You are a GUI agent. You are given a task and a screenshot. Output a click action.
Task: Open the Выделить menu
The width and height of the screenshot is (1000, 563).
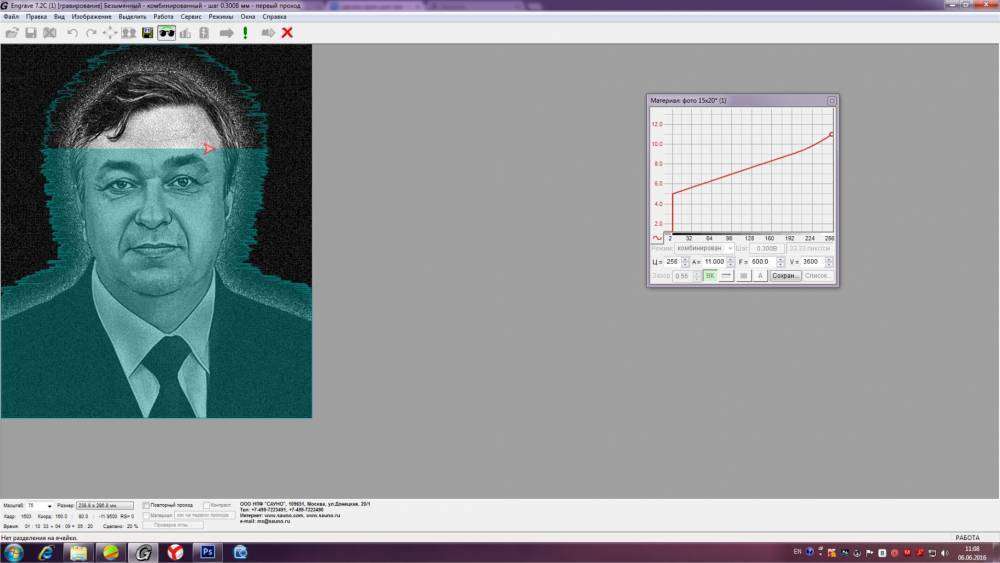[132, 17]
